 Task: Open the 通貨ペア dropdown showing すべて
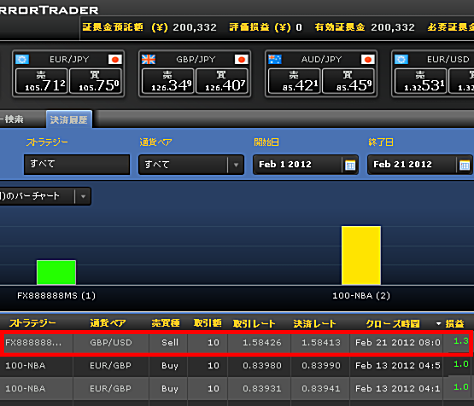tap(191, 164)
